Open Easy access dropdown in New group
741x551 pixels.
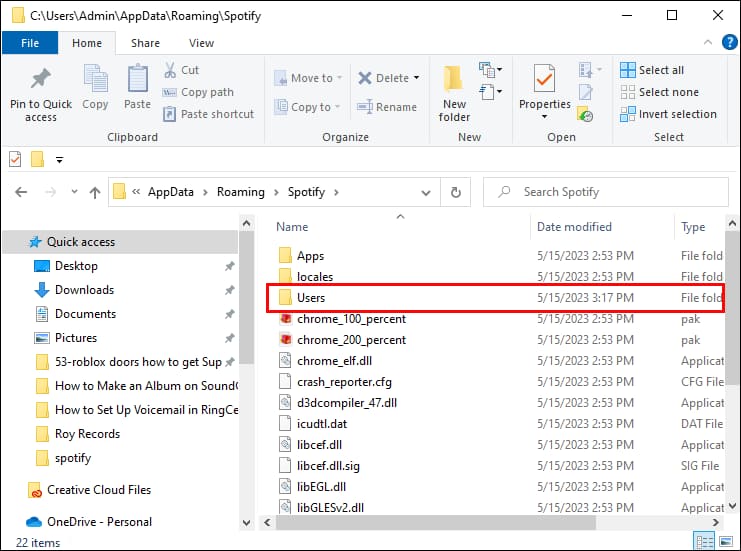coord(491,91)
